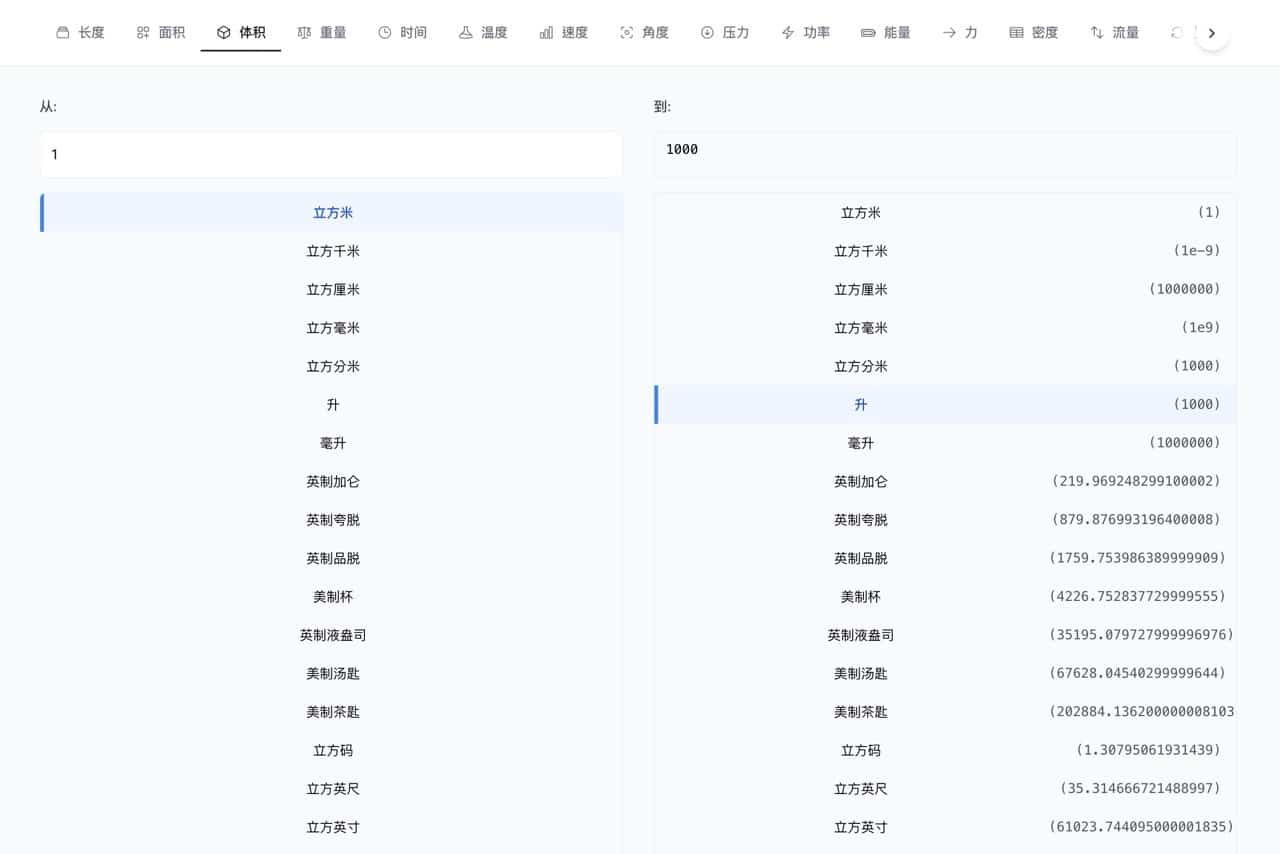Choose target unit 英制加仑 (219.969...)
1280x854 pixels.
(945, 482)
